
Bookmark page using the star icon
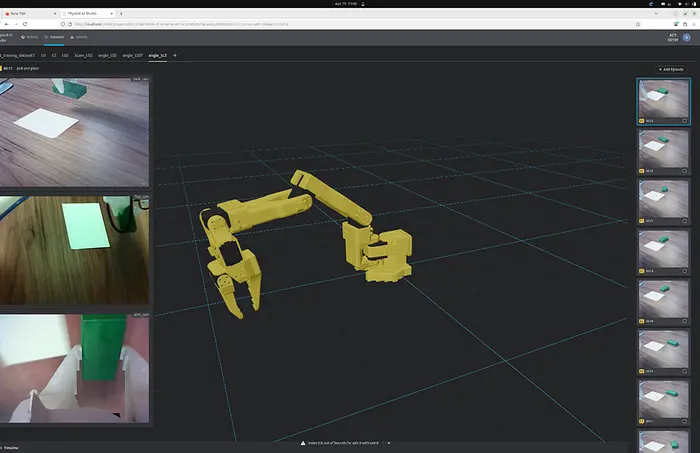click(638, 24)
